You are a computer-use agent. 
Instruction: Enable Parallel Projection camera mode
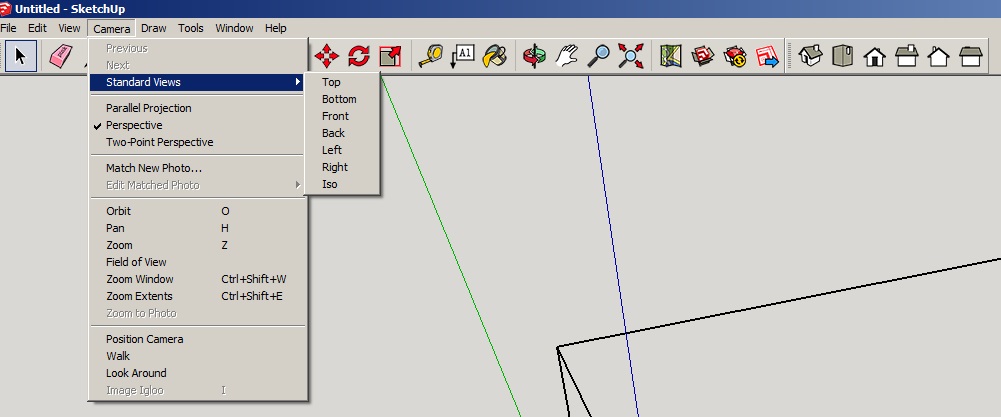click(x=197, y=108)
